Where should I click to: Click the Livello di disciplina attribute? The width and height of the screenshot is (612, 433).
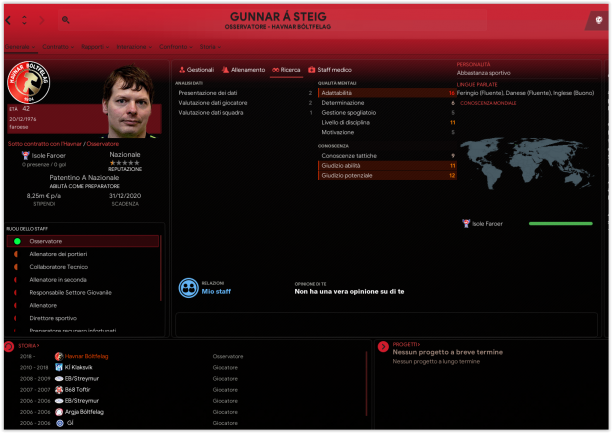(387, 123)
